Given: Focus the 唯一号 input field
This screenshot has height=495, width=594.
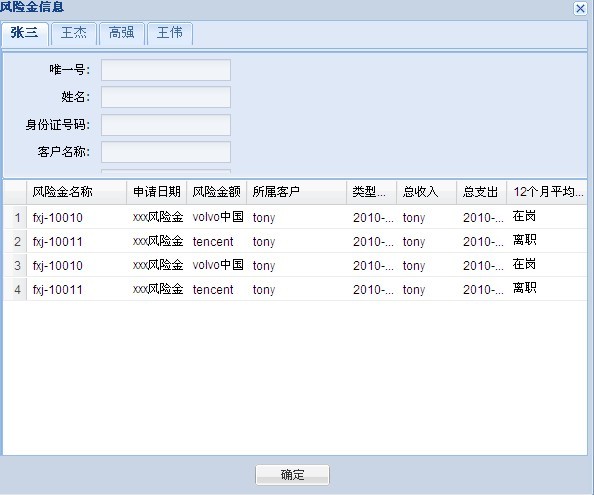Looking at the screenshot, I should [x=166, y=70].
